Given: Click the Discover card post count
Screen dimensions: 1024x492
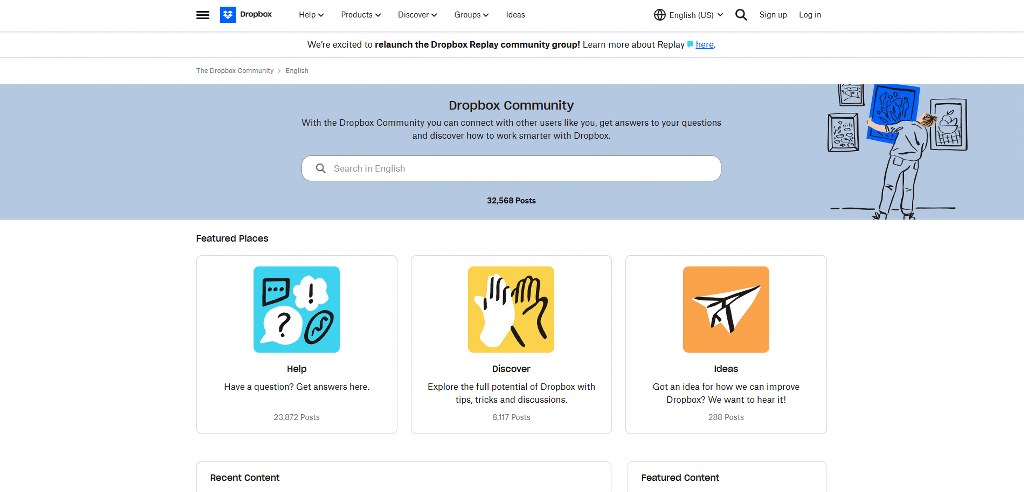Looking at the screenshot, I should tap(511, 417).
